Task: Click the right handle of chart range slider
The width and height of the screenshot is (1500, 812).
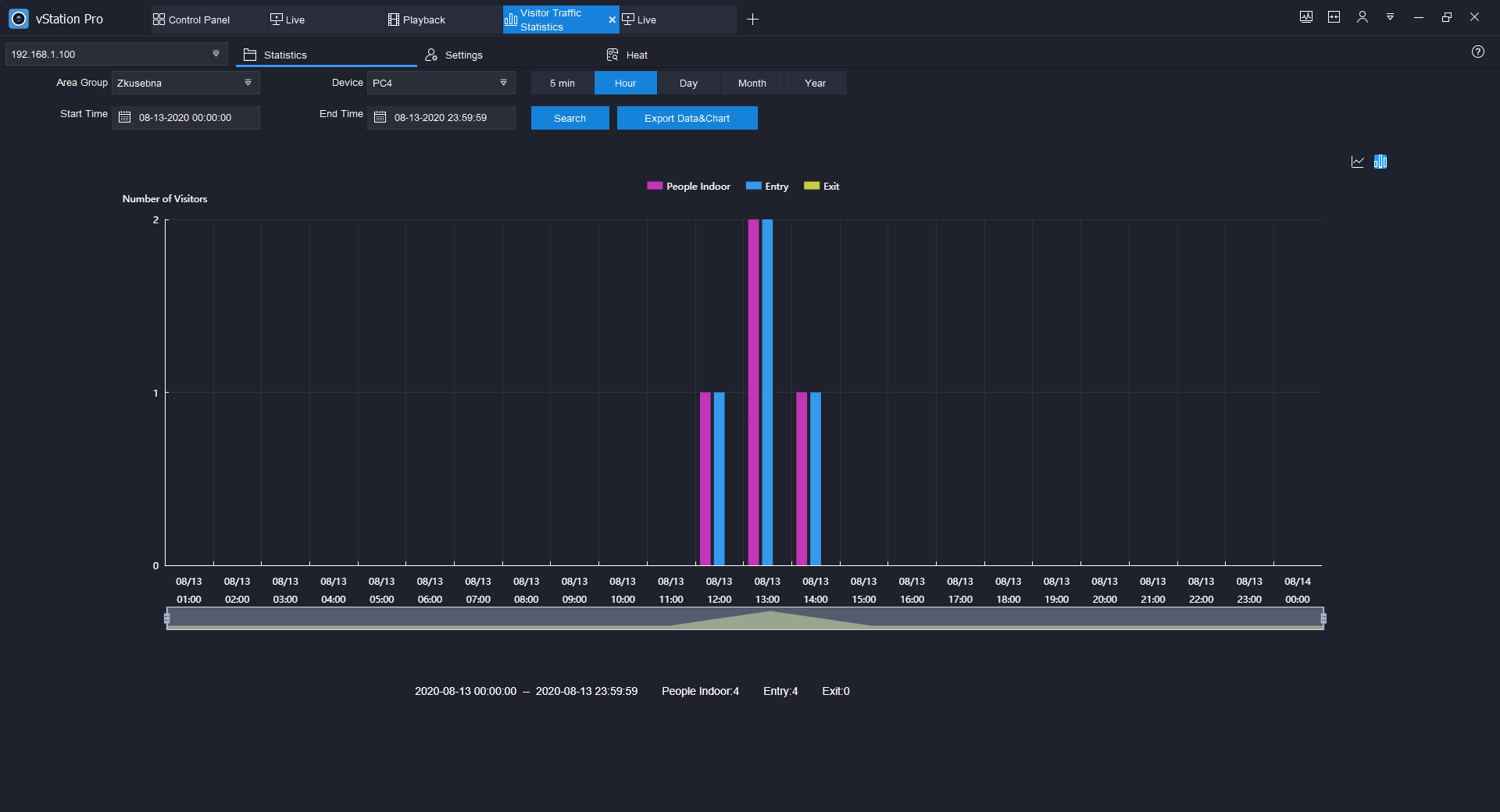Action: point(1323,618)
